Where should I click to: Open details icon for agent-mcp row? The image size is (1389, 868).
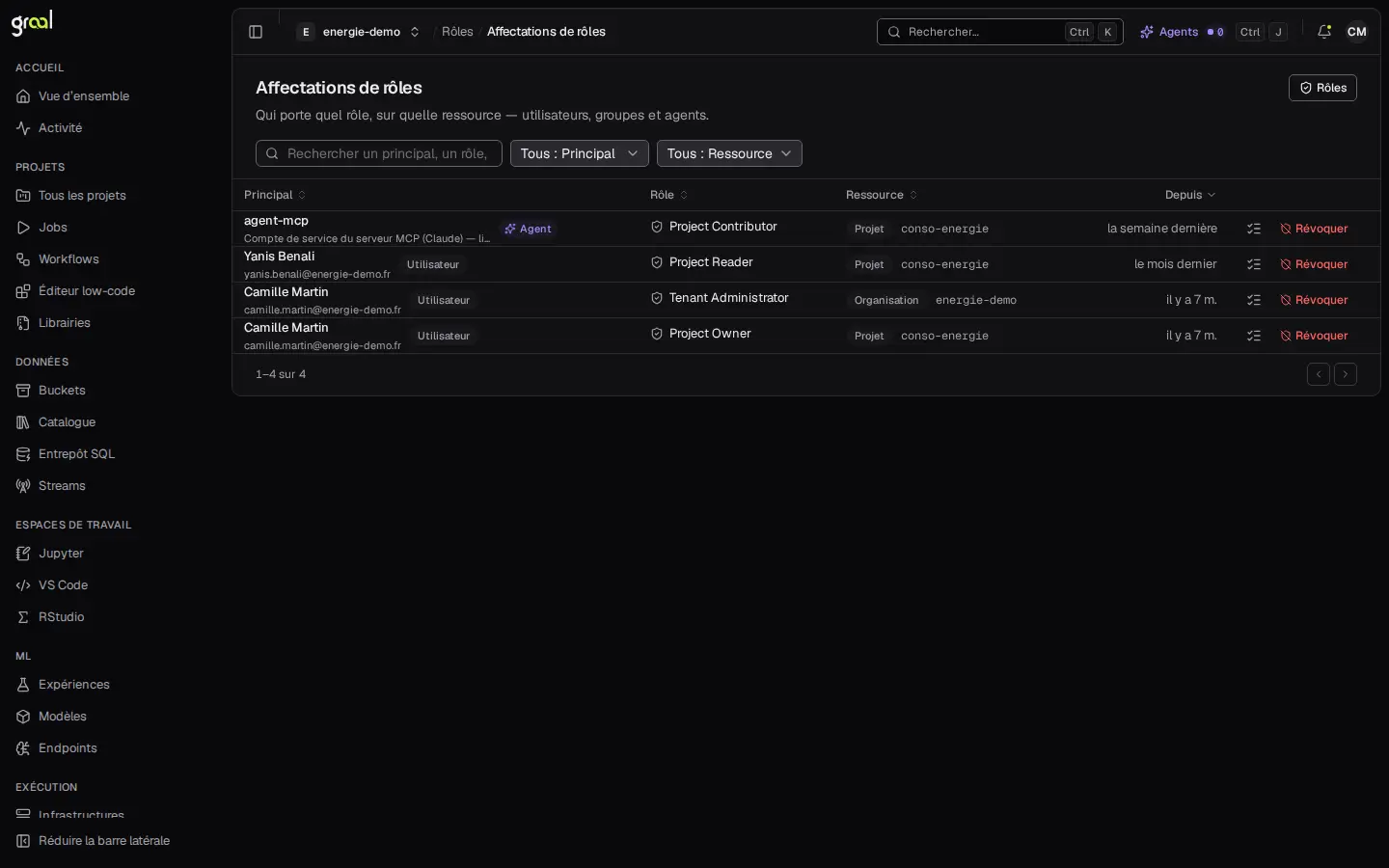(x=1254, y=229)
